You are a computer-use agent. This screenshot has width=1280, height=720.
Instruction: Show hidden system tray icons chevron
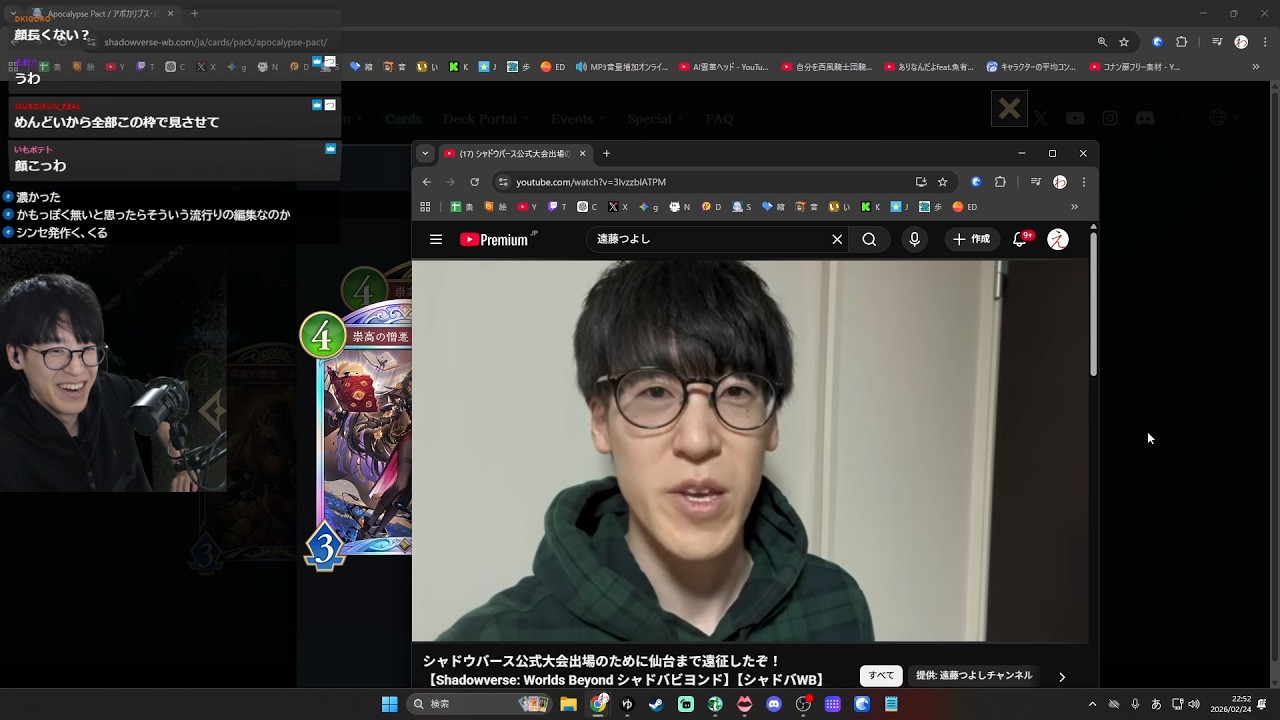[1092, 704]
